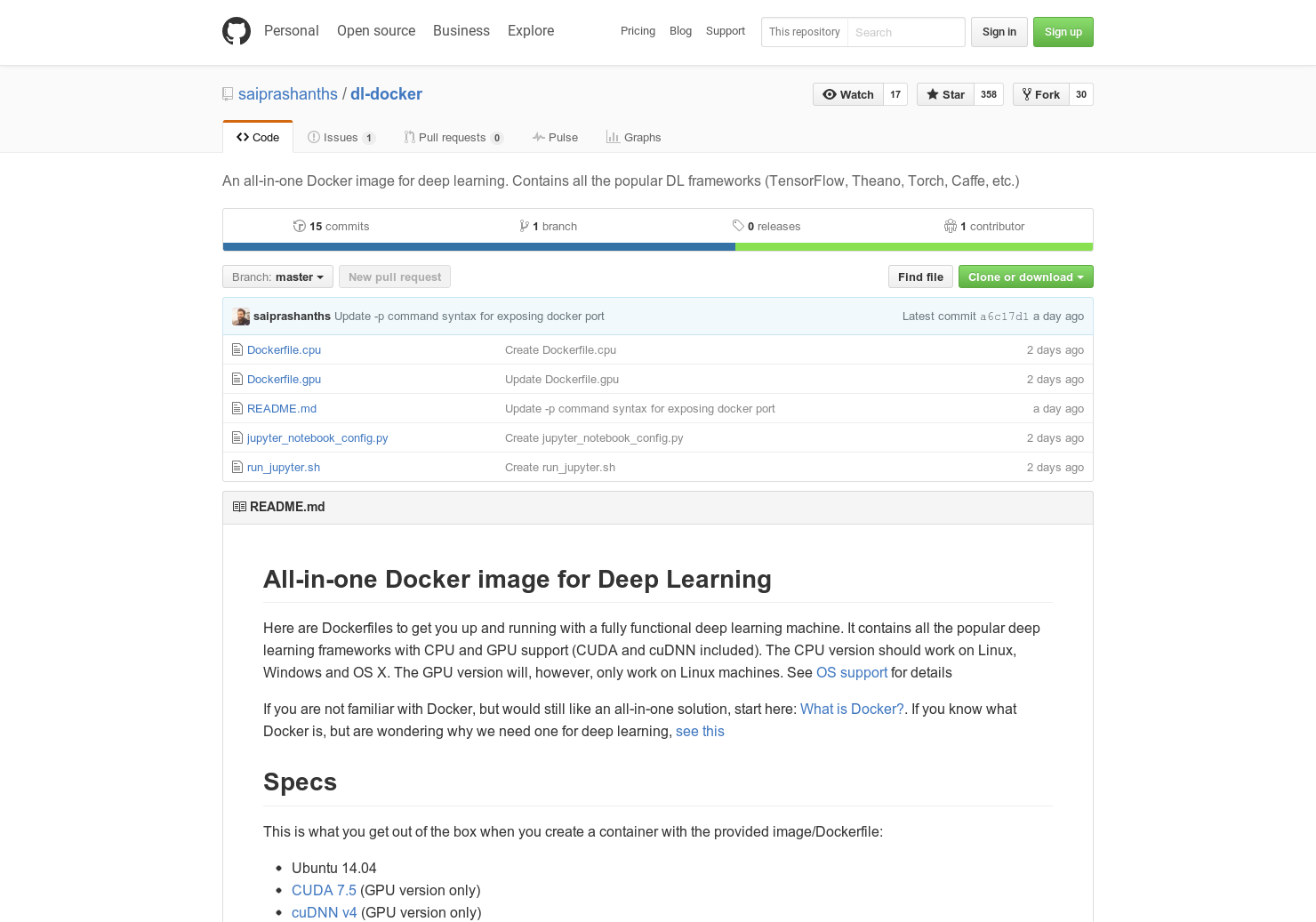Image resolution: width=1316 pixels, height=922 pixels.
Task: Click the branch icon next to 1 branch
Action: click(x=524, y=226)
